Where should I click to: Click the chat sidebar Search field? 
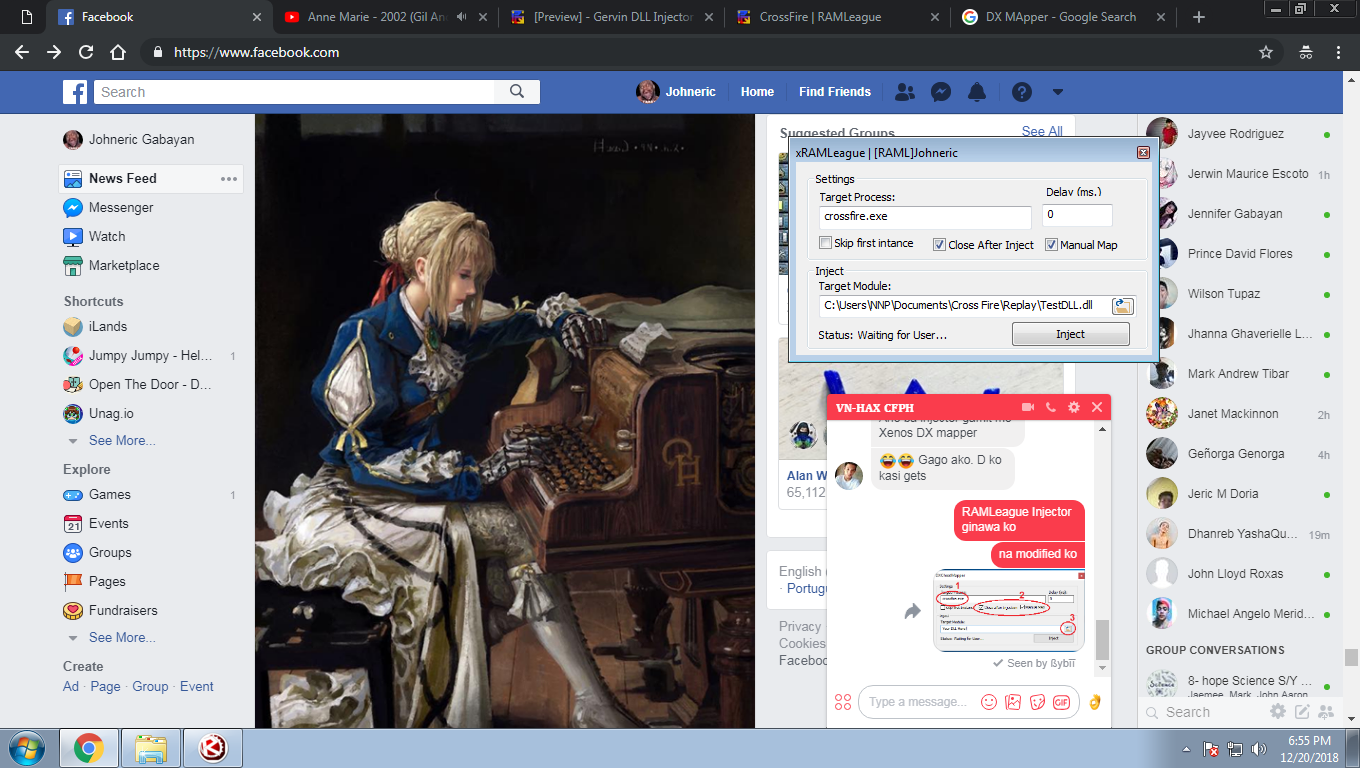tap(1203, 712)
